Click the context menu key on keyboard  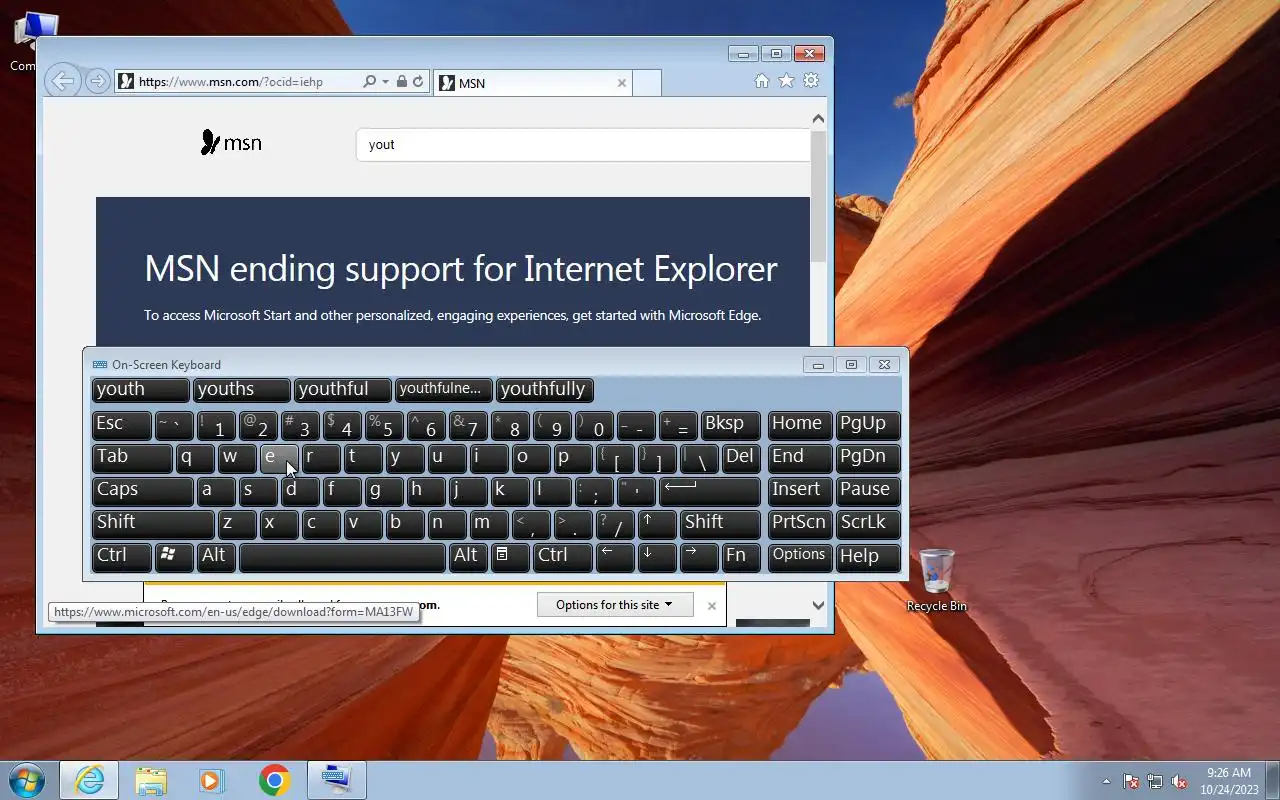coord(510,557)
